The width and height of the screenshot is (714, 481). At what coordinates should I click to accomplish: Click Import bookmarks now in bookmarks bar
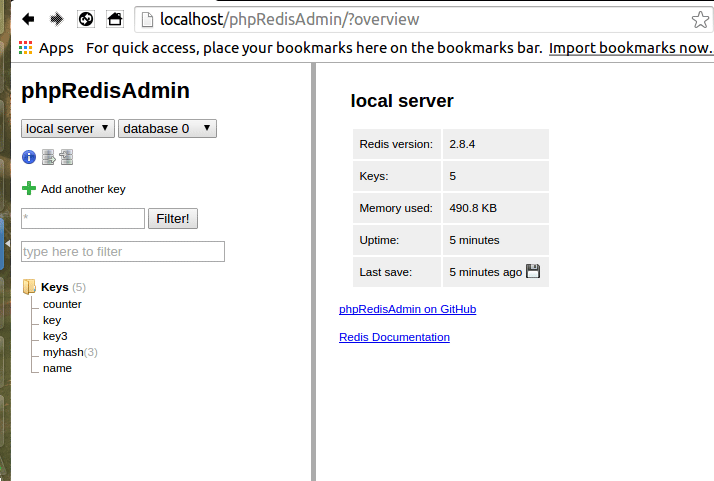[630, 48]
